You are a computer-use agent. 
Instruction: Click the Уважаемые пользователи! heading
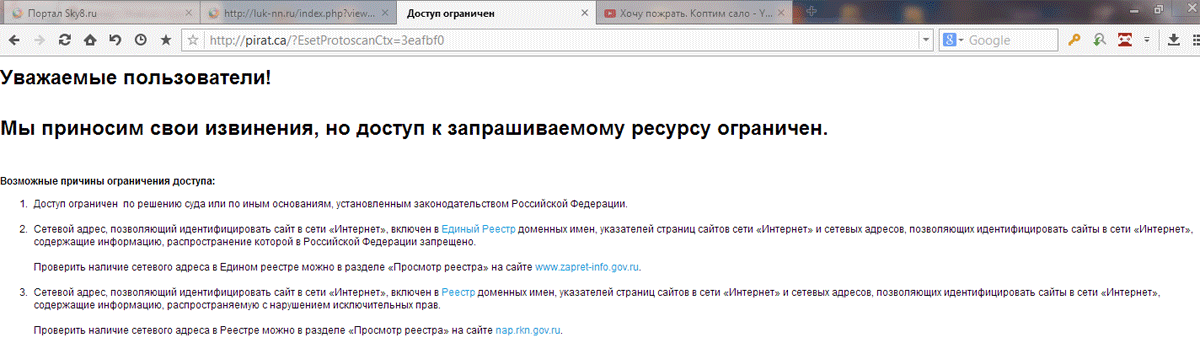click(x=136, y=77)
